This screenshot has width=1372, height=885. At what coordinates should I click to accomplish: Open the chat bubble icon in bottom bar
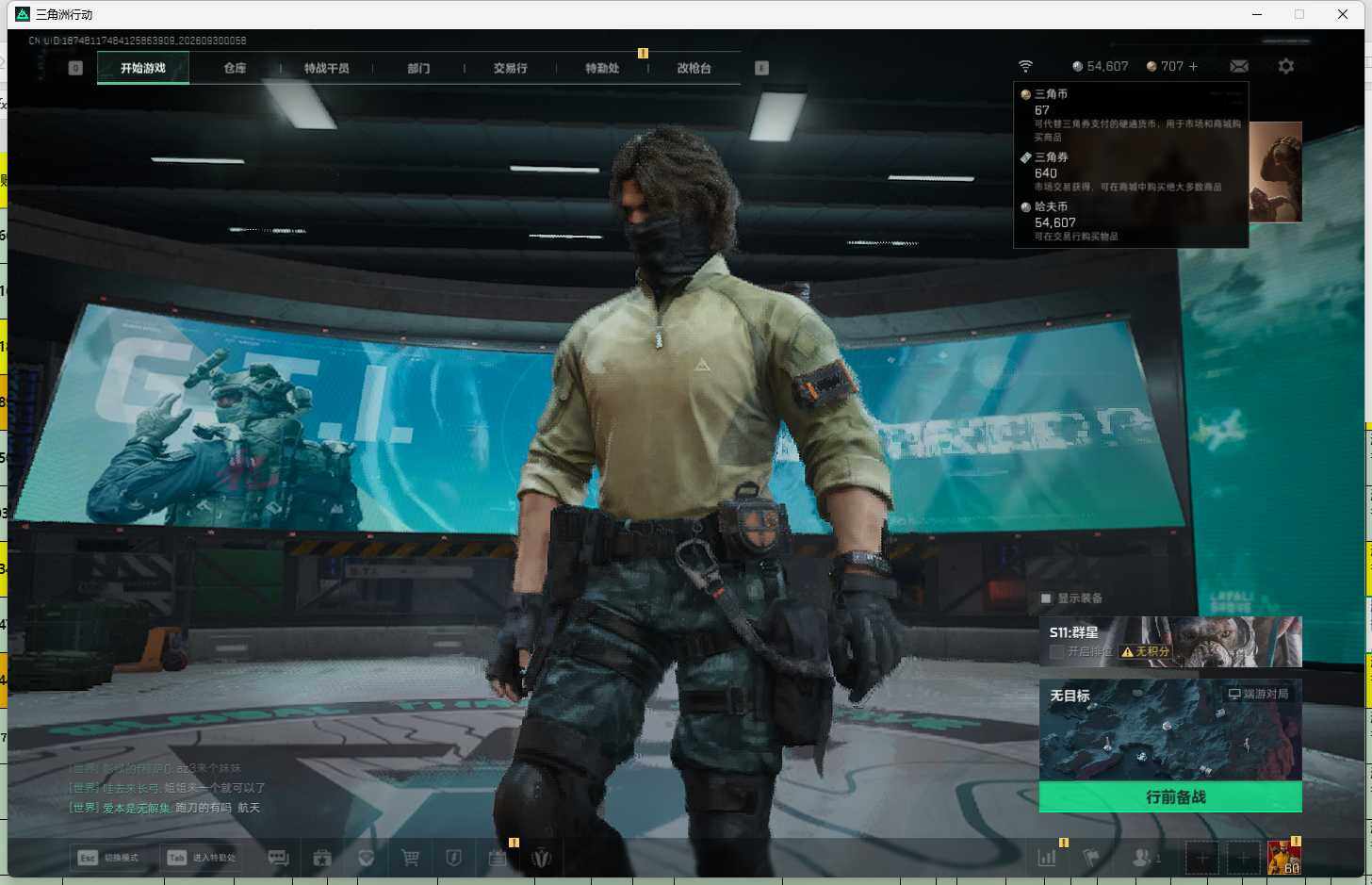point(278,858)
